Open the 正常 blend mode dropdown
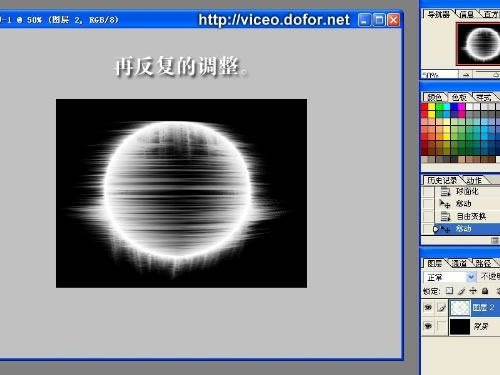The image size is (500, 375). (x=449, y=277)
